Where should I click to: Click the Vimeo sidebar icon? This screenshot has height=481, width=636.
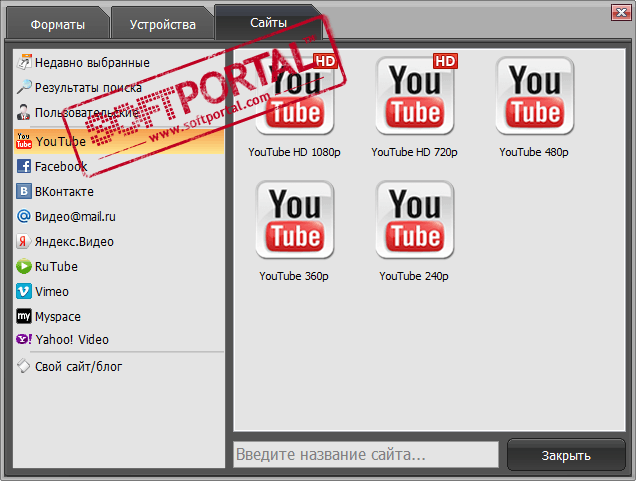24,291
